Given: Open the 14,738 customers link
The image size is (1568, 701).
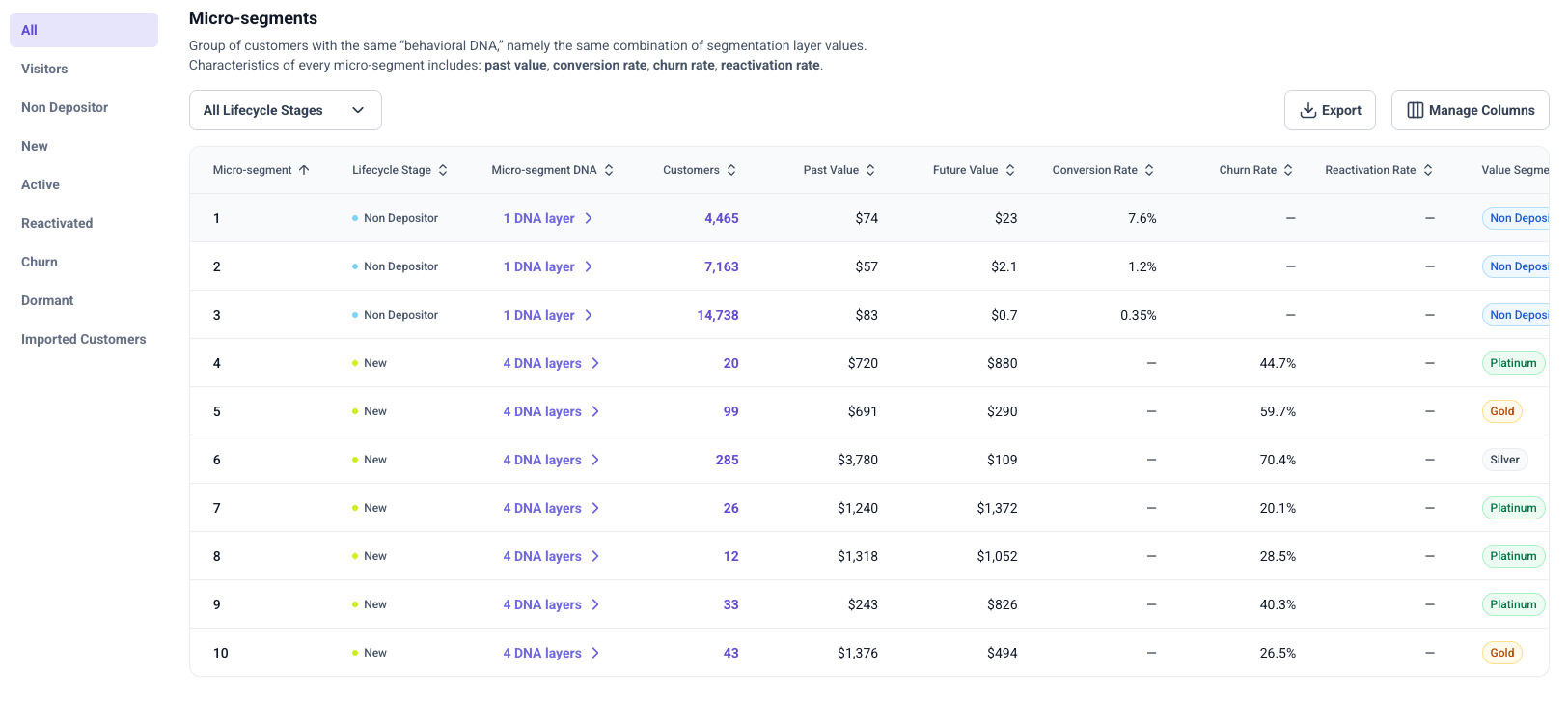Looking at the screenshot, I should tap(718, 315).
